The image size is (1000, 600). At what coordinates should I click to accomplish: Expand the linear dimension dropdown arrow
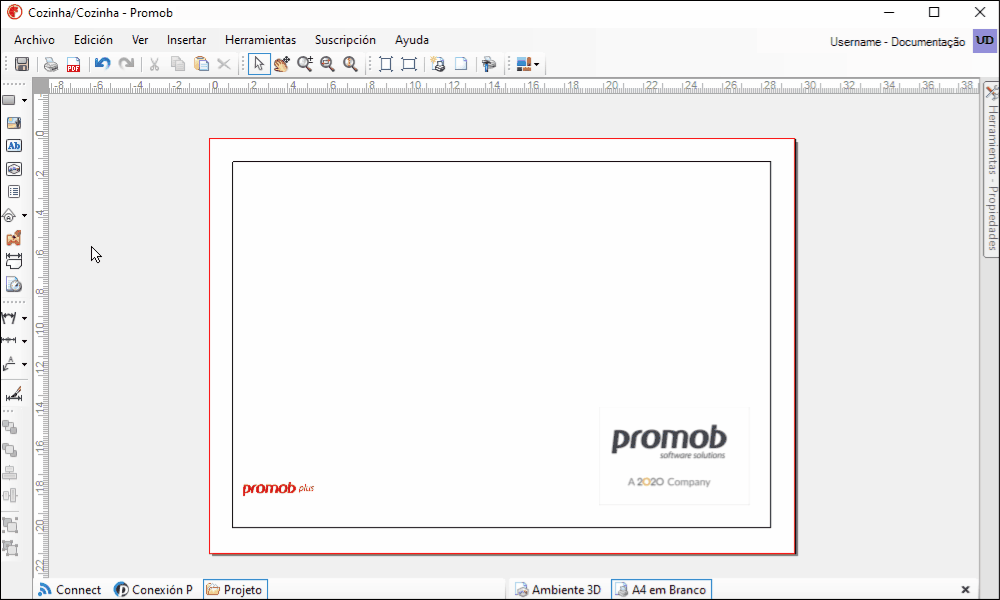tap(24, 341)
